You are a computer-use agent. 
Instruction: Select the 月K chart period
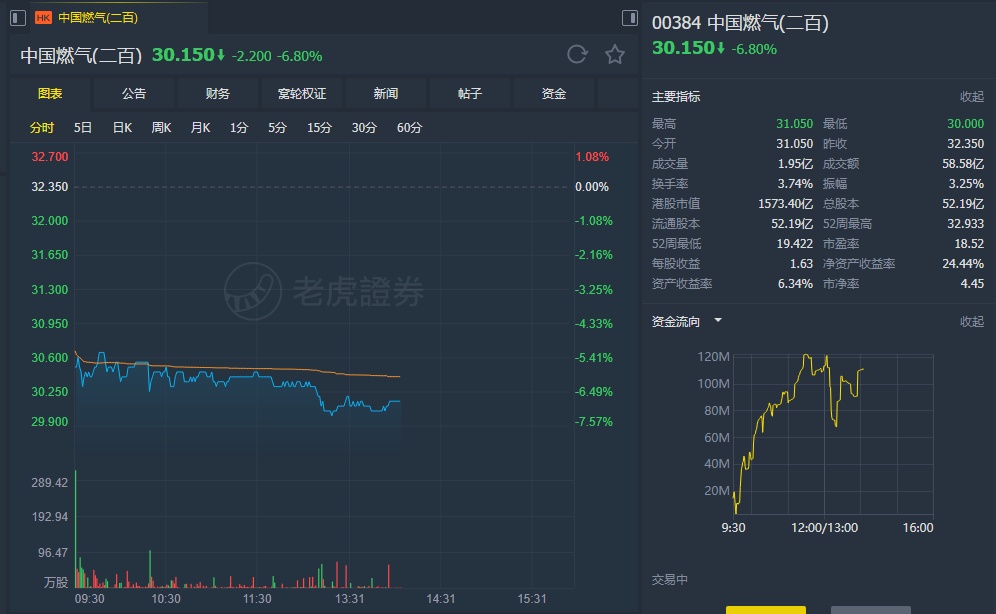(200, 128)
